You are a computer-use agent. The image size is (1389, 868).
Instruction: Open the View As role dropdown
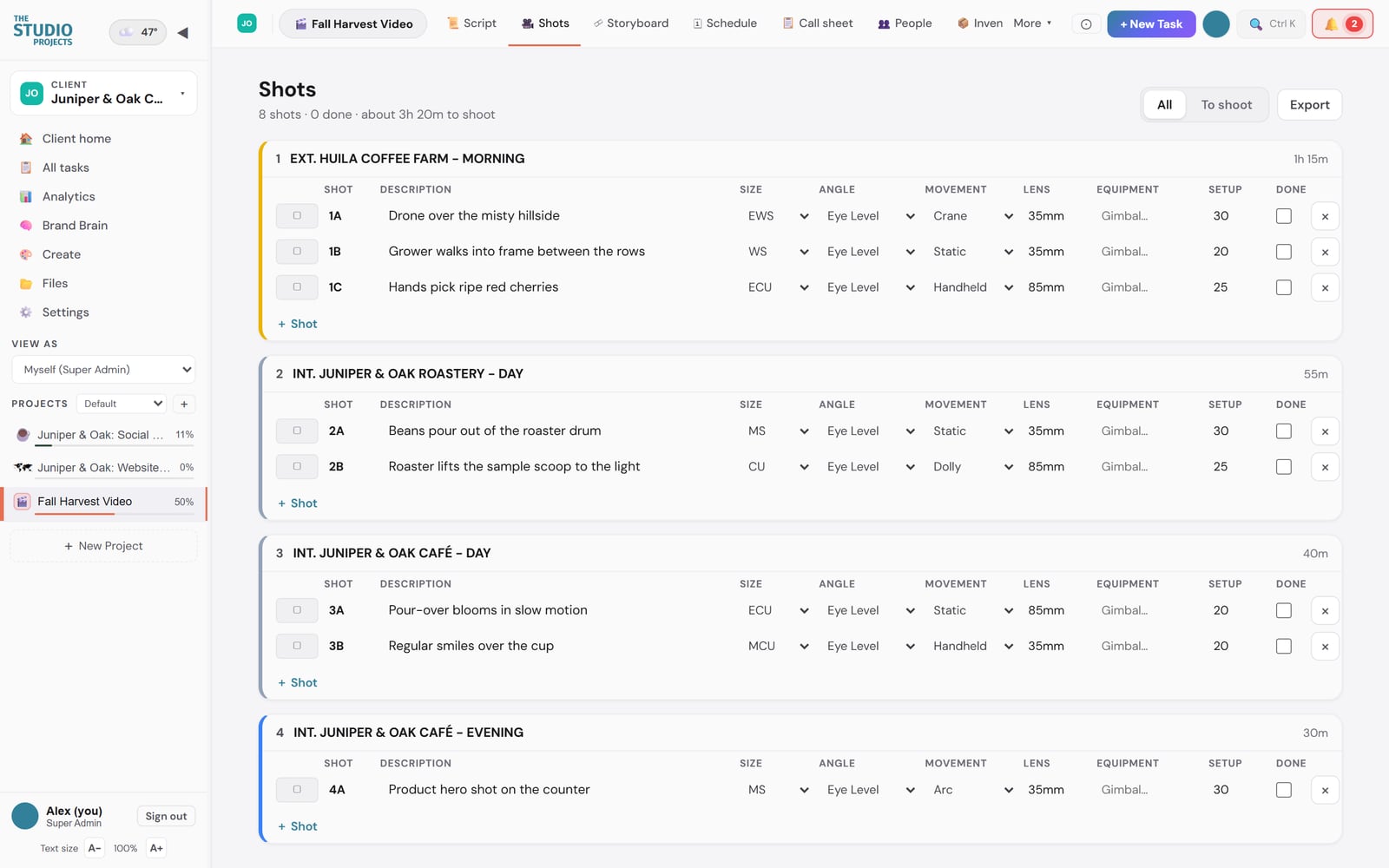(103, 370)
